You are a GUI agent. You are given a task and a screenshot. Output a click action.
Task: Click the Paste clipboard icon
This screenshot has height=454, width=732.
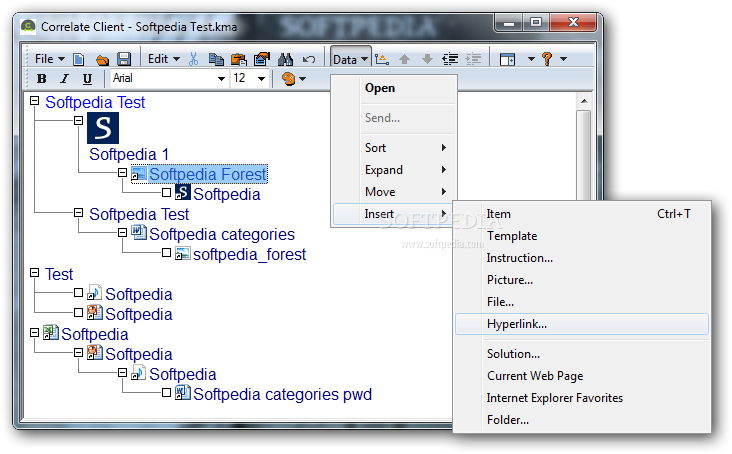pyautogui.click(x=239, y=59)
